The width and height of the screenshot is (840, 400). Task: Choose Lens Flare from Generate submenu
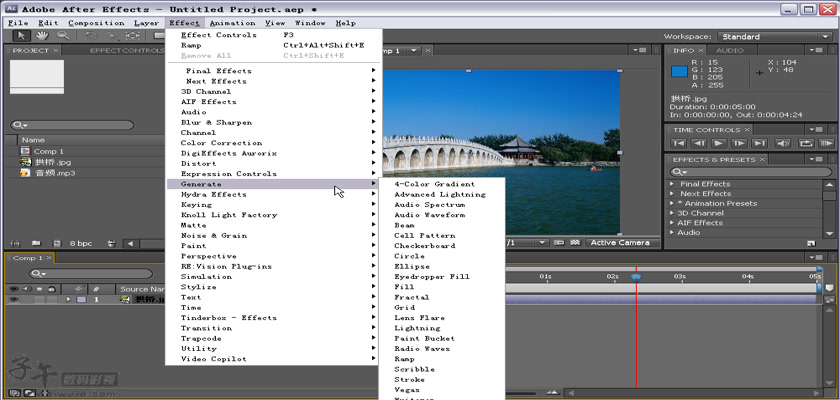(x=419, y=318)
